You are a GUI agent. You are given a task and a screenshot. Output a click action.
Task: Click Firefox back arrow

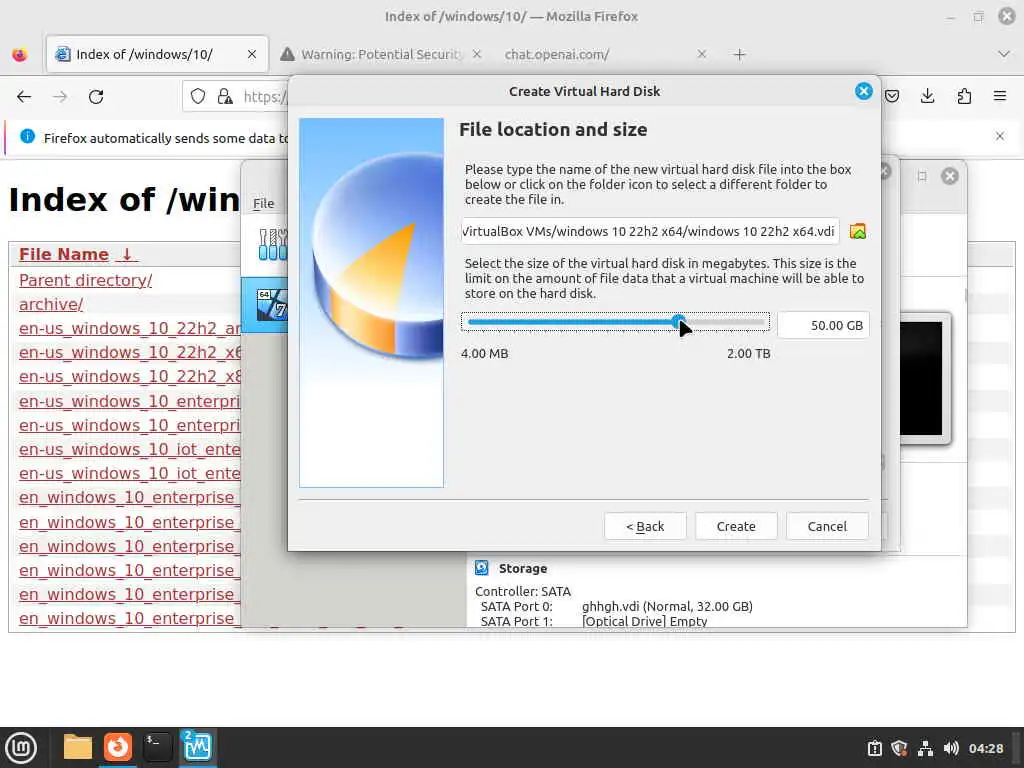coord(24,97)
